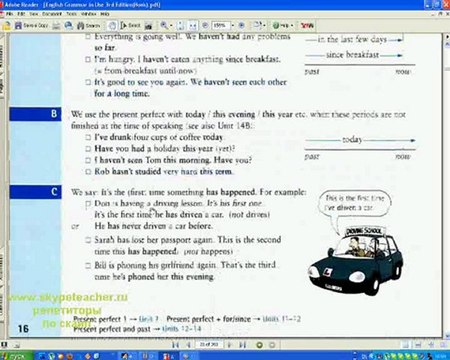Click the blue section B marker
This screenshot has width=450, height=360.
click(35, 114)
